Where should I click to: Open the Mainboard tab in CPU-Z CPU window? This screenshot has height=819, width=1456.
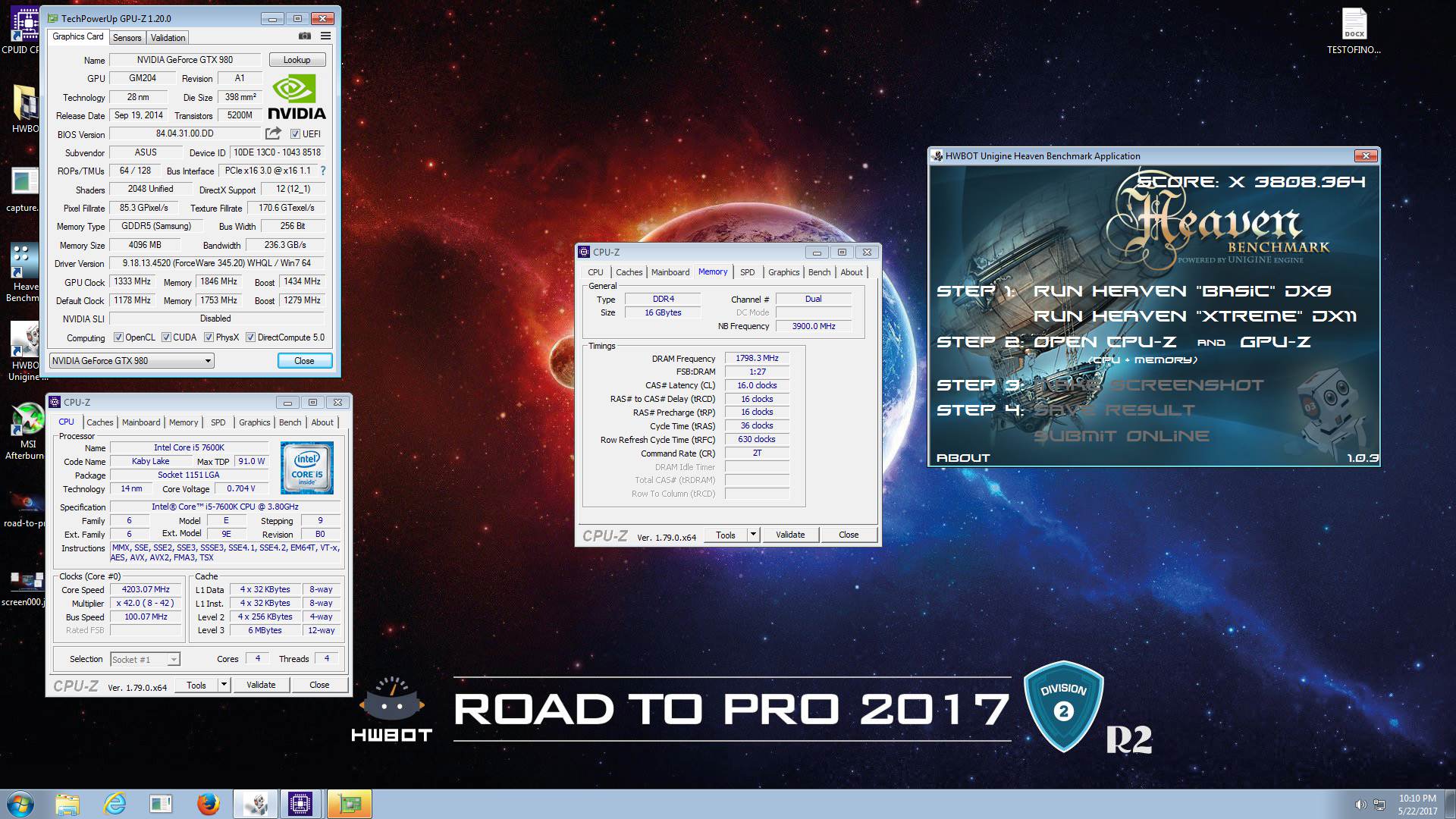click(141, 422)
